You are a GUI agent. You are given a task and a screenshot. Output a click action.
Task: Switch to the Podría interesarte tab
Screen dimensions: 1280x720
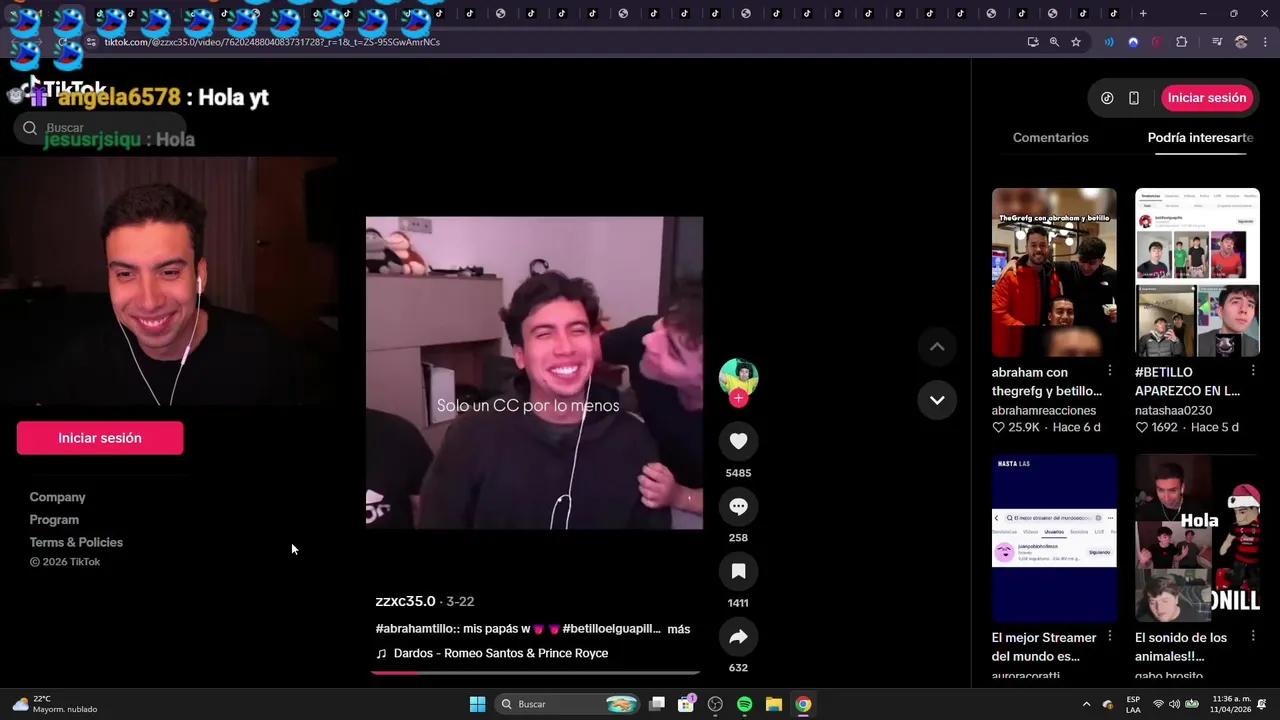tap(1200, 138)
